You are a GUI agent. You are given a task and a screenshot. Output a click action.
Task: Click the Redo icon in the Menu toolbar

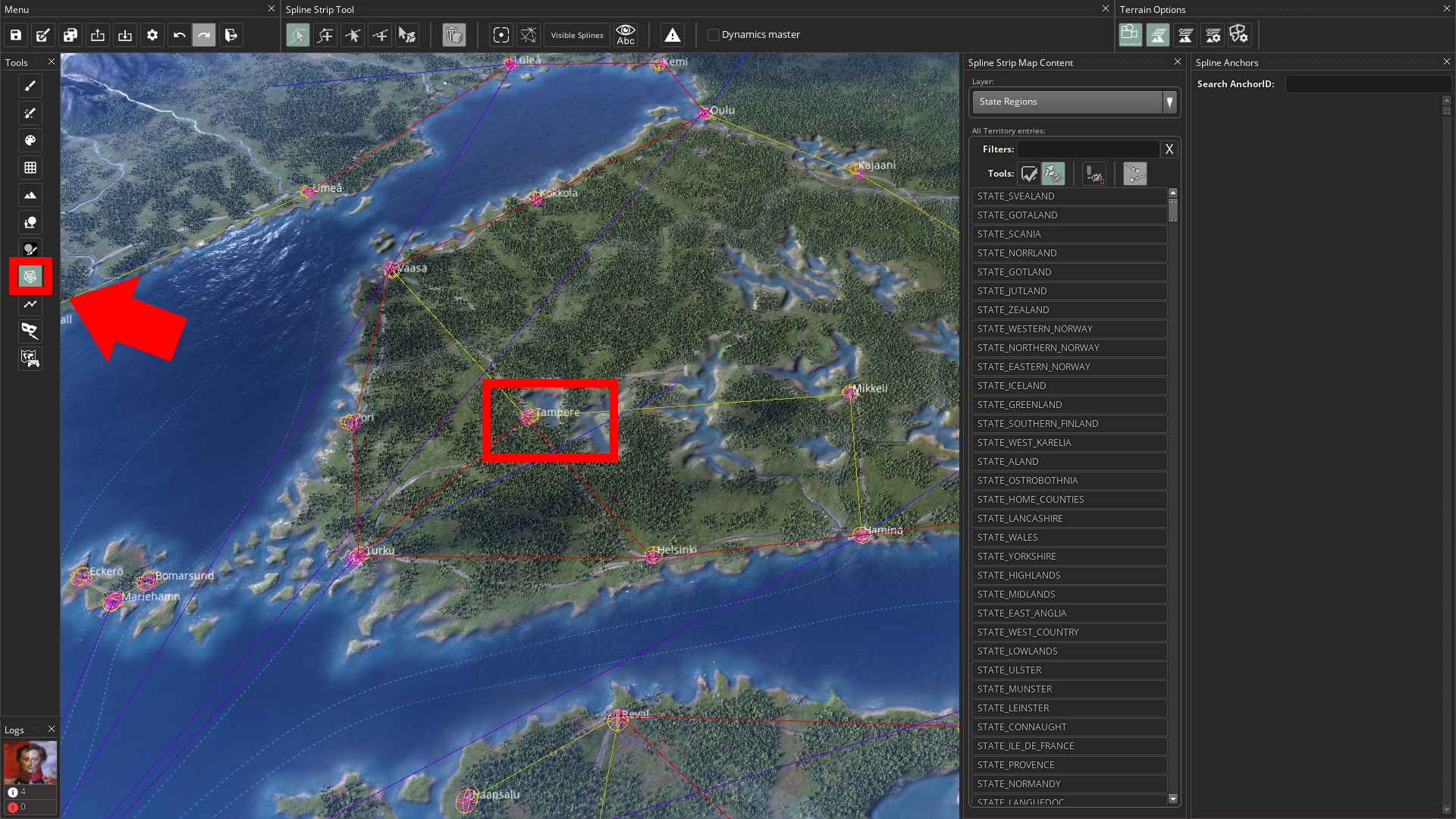point(204,35)
